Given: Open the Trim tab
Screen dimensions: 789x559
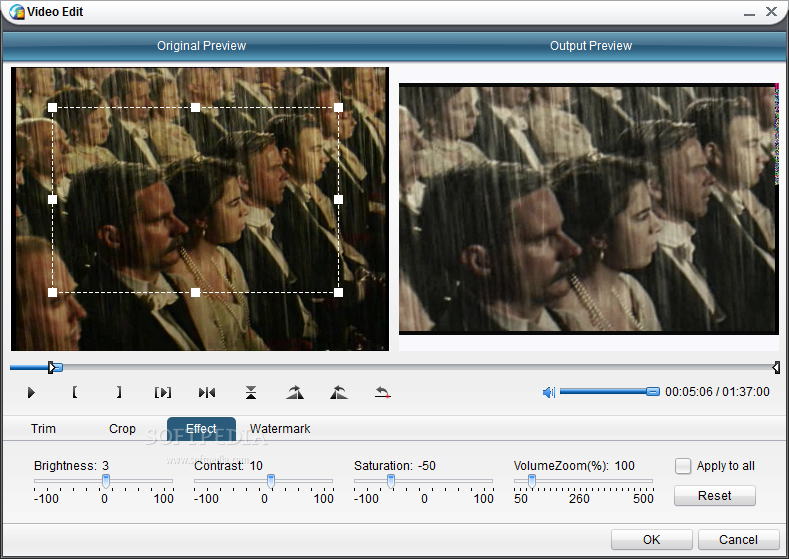Looking at the screenshot, I should (x=43, y=429).
